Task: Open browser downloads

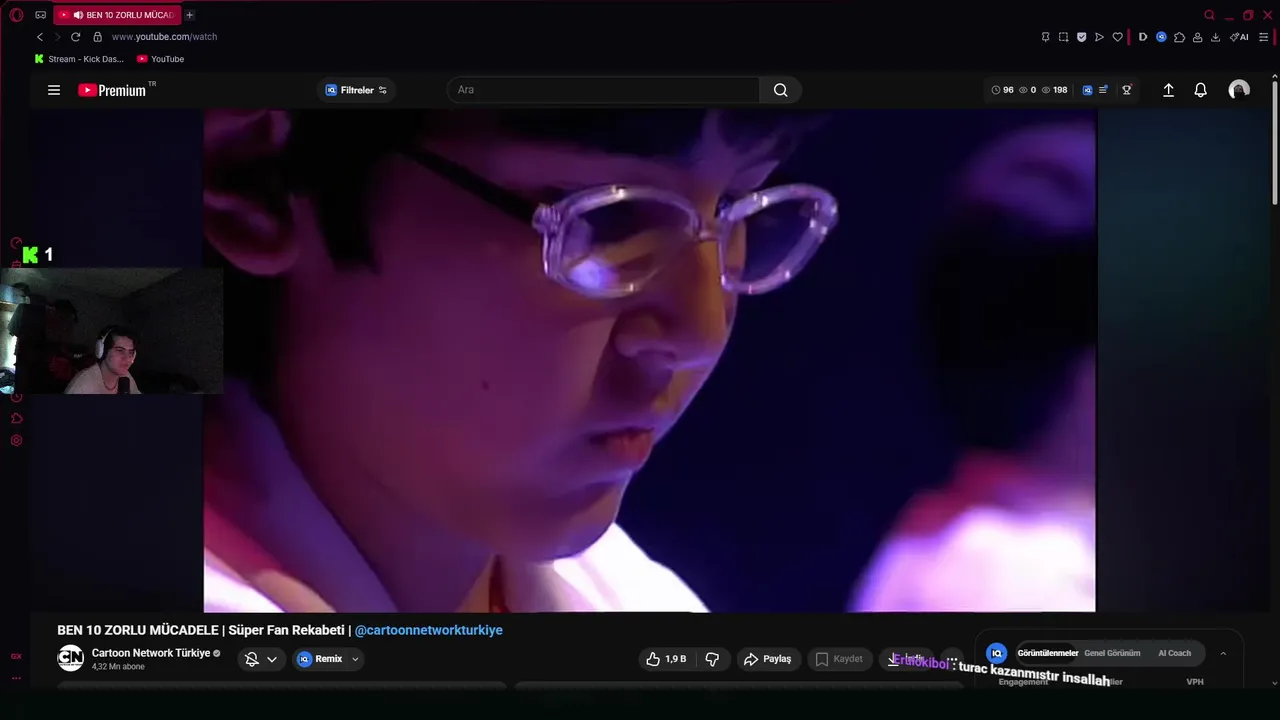Action: (x=1215, y=37)
